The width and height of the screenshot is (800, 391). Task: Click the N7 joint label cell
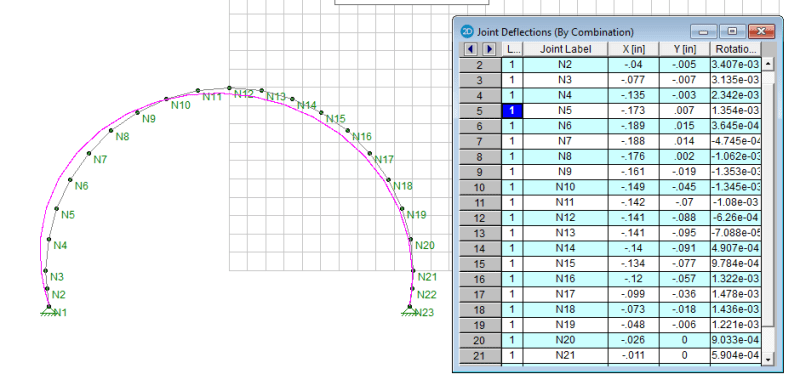(565, 141)
